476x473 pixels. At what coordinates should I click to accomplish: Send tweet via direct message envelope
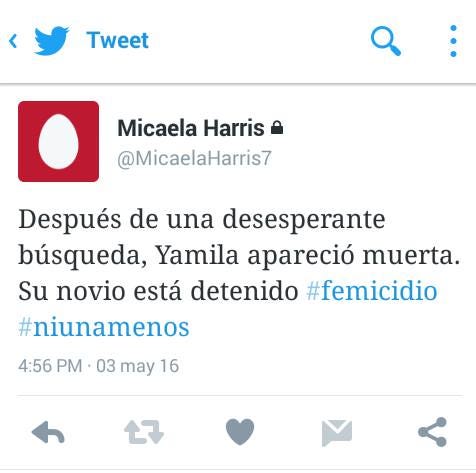(x=337, y=433)
